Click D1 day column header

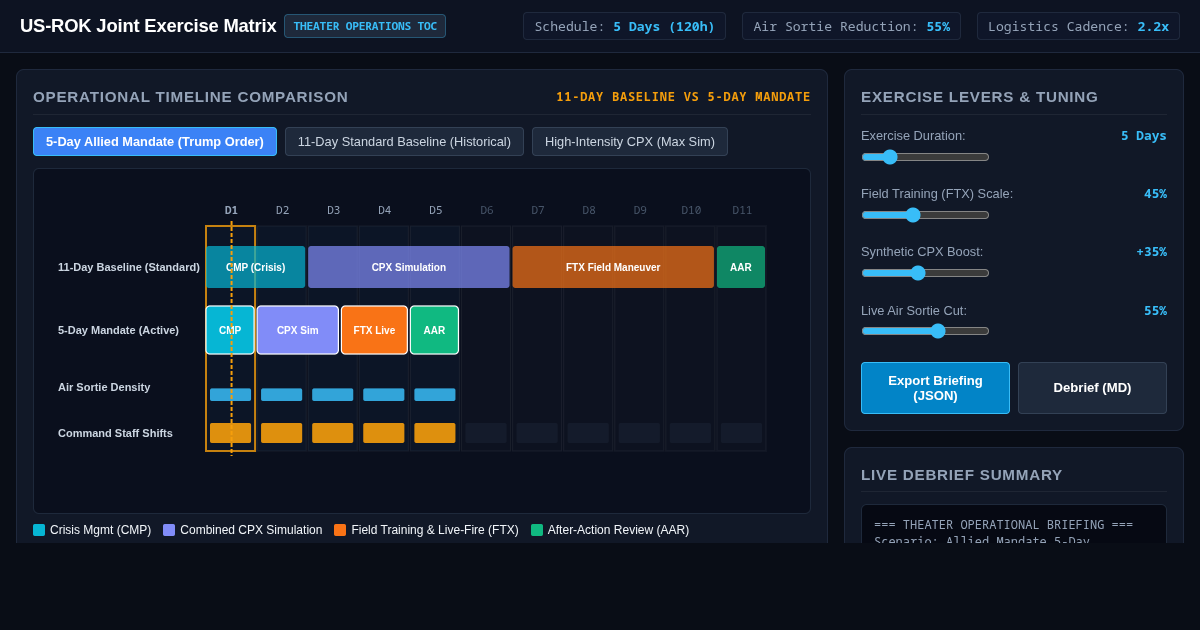pyautogui.click(x=231, y=210)
